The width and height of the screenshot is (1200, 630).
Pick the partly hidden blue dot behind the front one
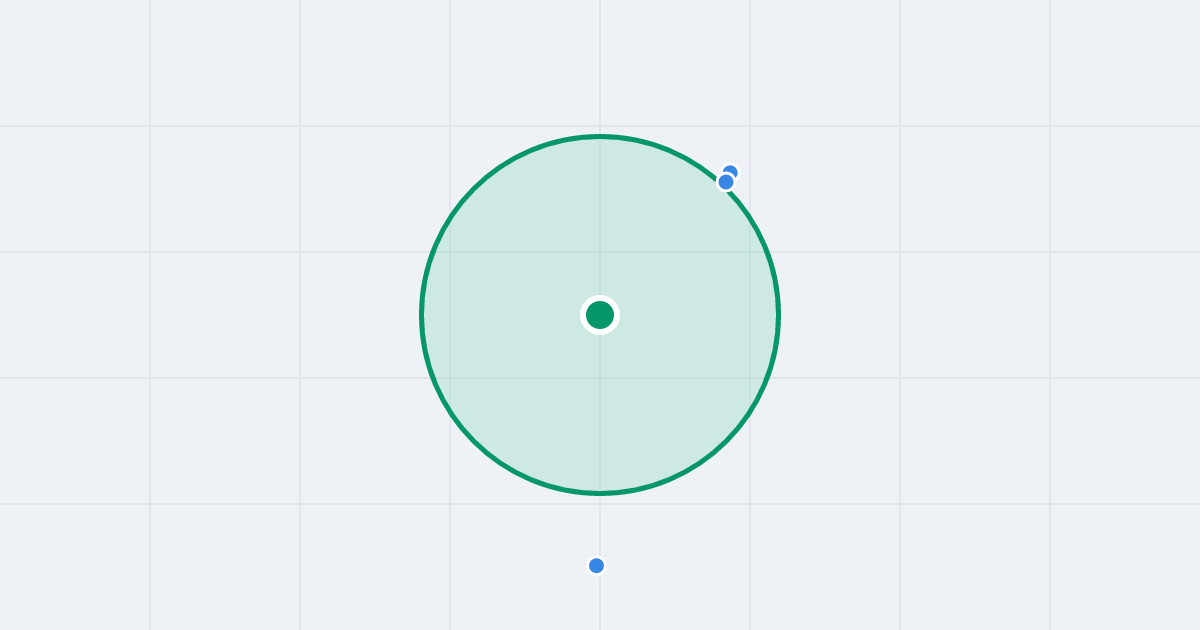point(732,170)
